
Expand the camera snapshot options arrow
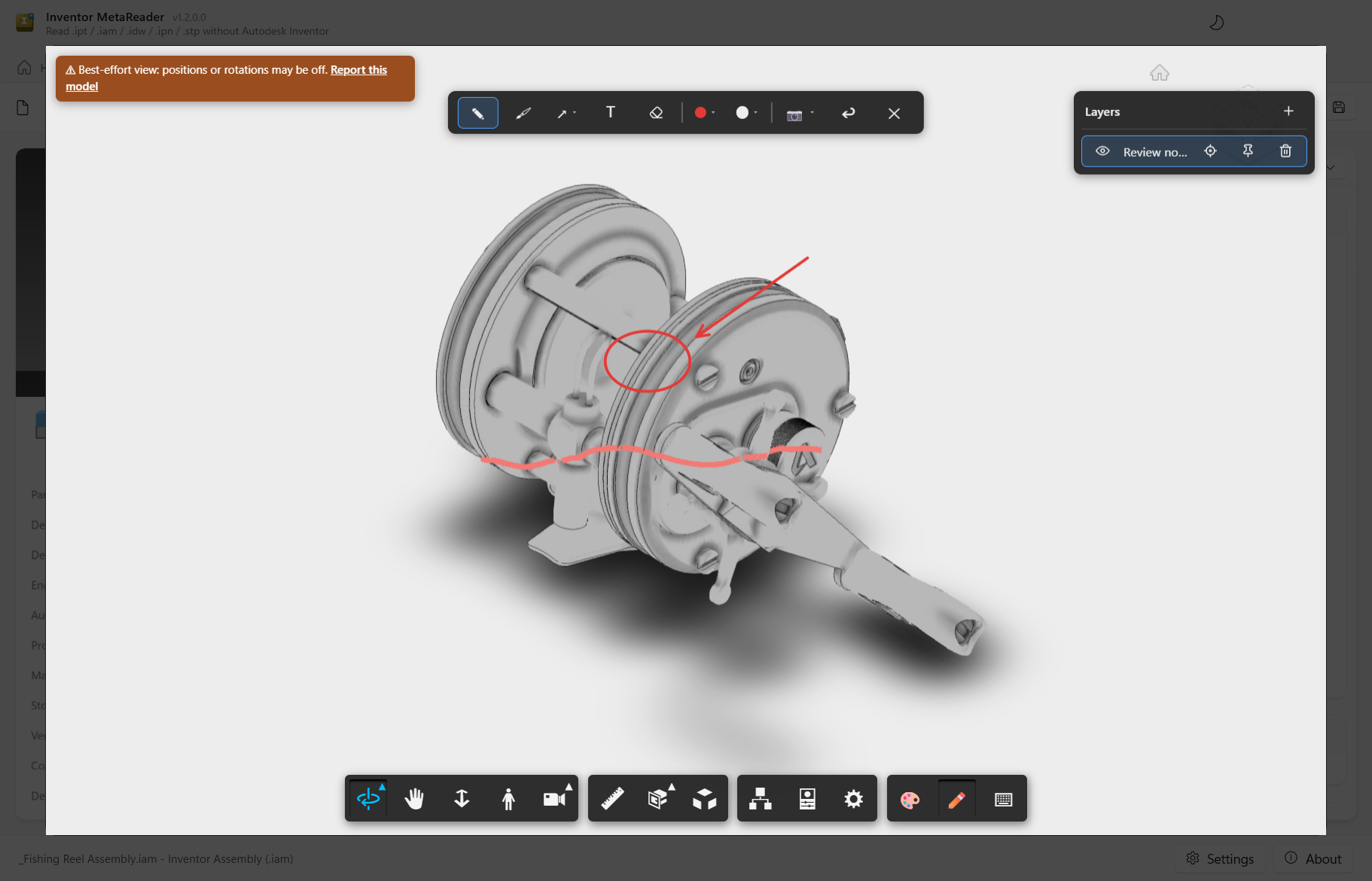[x=812, y=113]
